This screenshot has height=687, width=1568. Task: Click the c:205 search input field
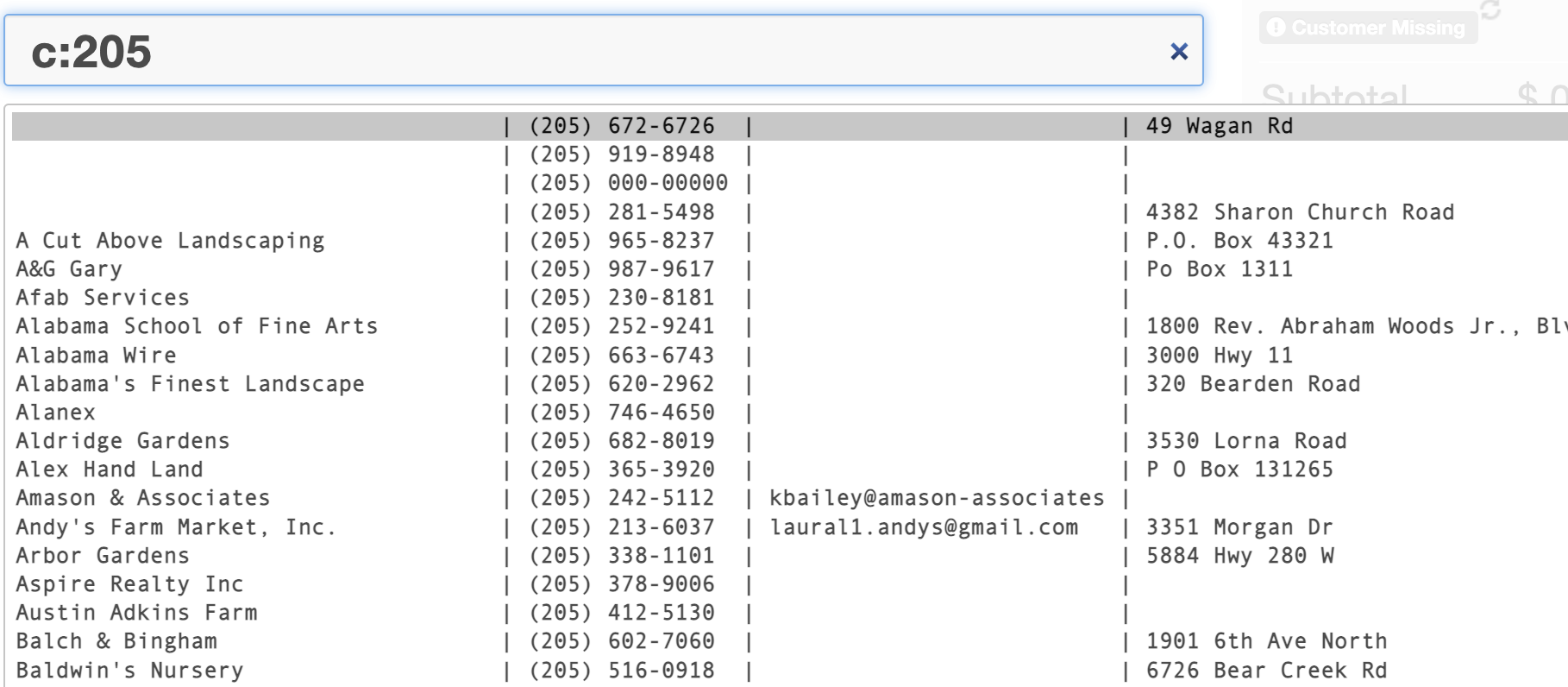click(x=586, y=51)
